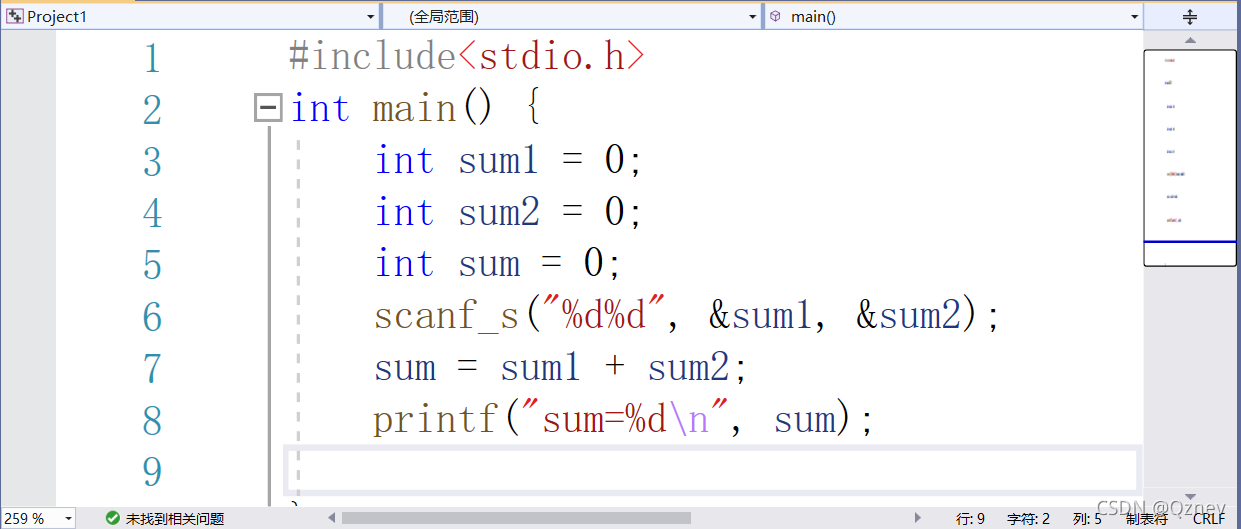
Task: Click the horizontal scrollbar thumb
Action: 516,518
